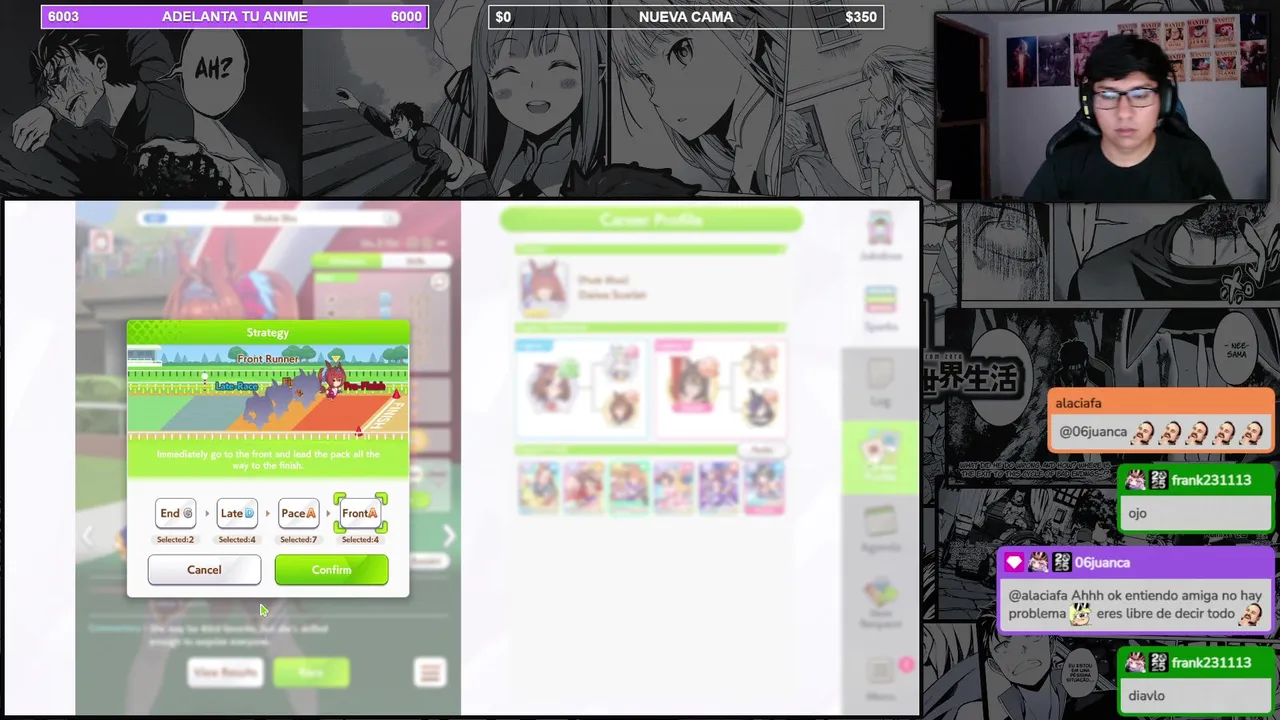1280x720 pixels.
Task: Click alaciafa's chat message
Action: click(1160, 420)
